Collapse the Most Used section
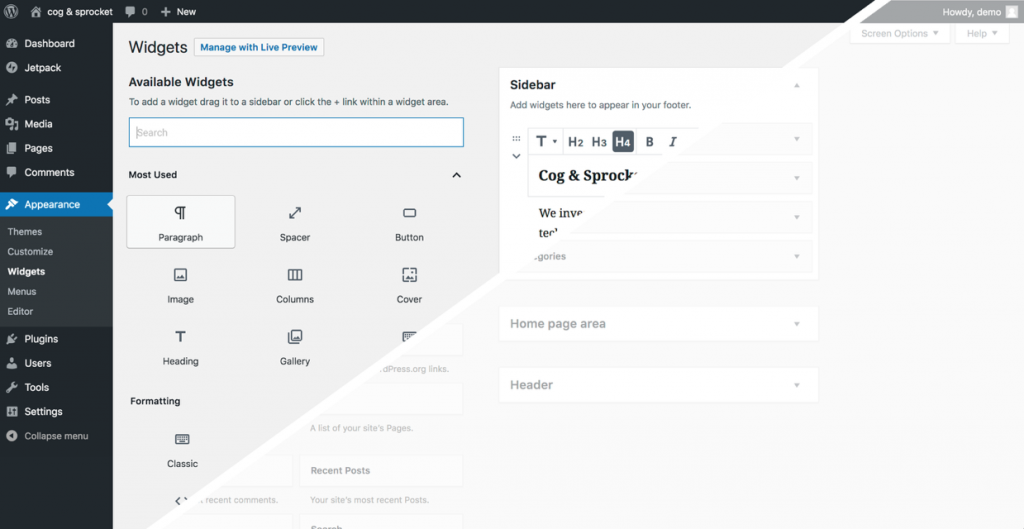 coord(456,175)
